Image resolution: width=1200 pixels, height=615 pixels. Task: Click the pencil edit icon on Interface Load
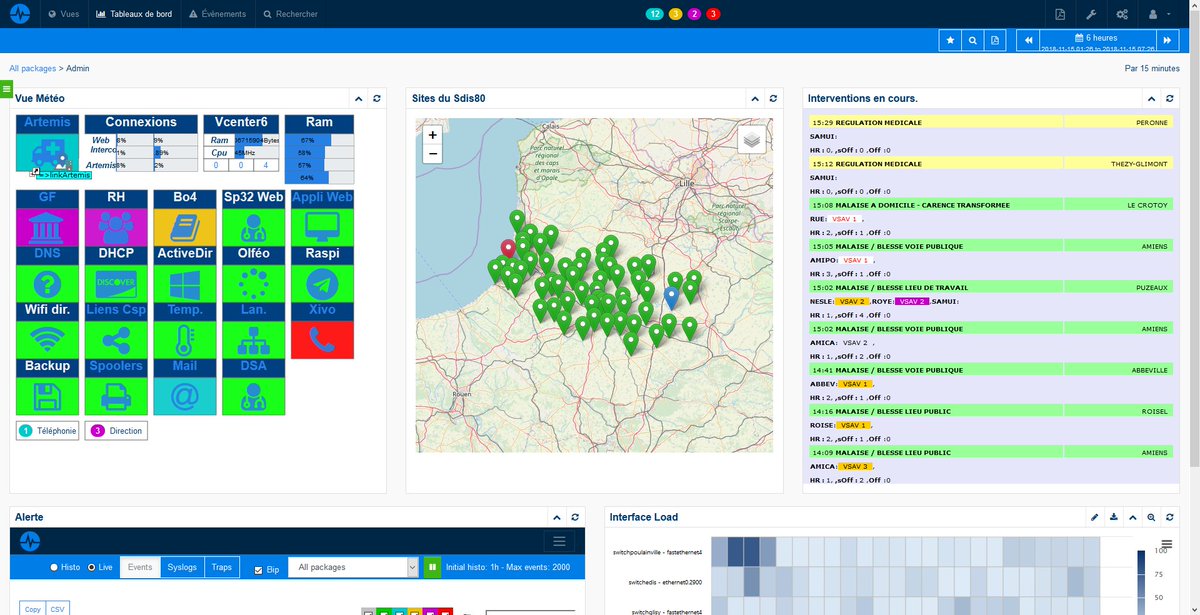pyautogui.click(x=1094, y=517)
